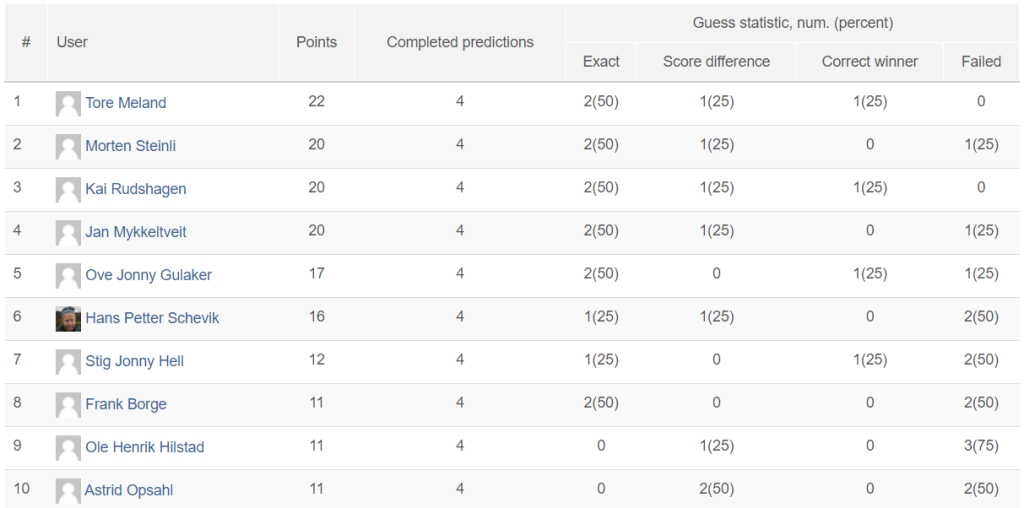Open Ole Henrik Hilstad's user link
The width and height of the screenshot is (1024, 508).
point(145,447)
